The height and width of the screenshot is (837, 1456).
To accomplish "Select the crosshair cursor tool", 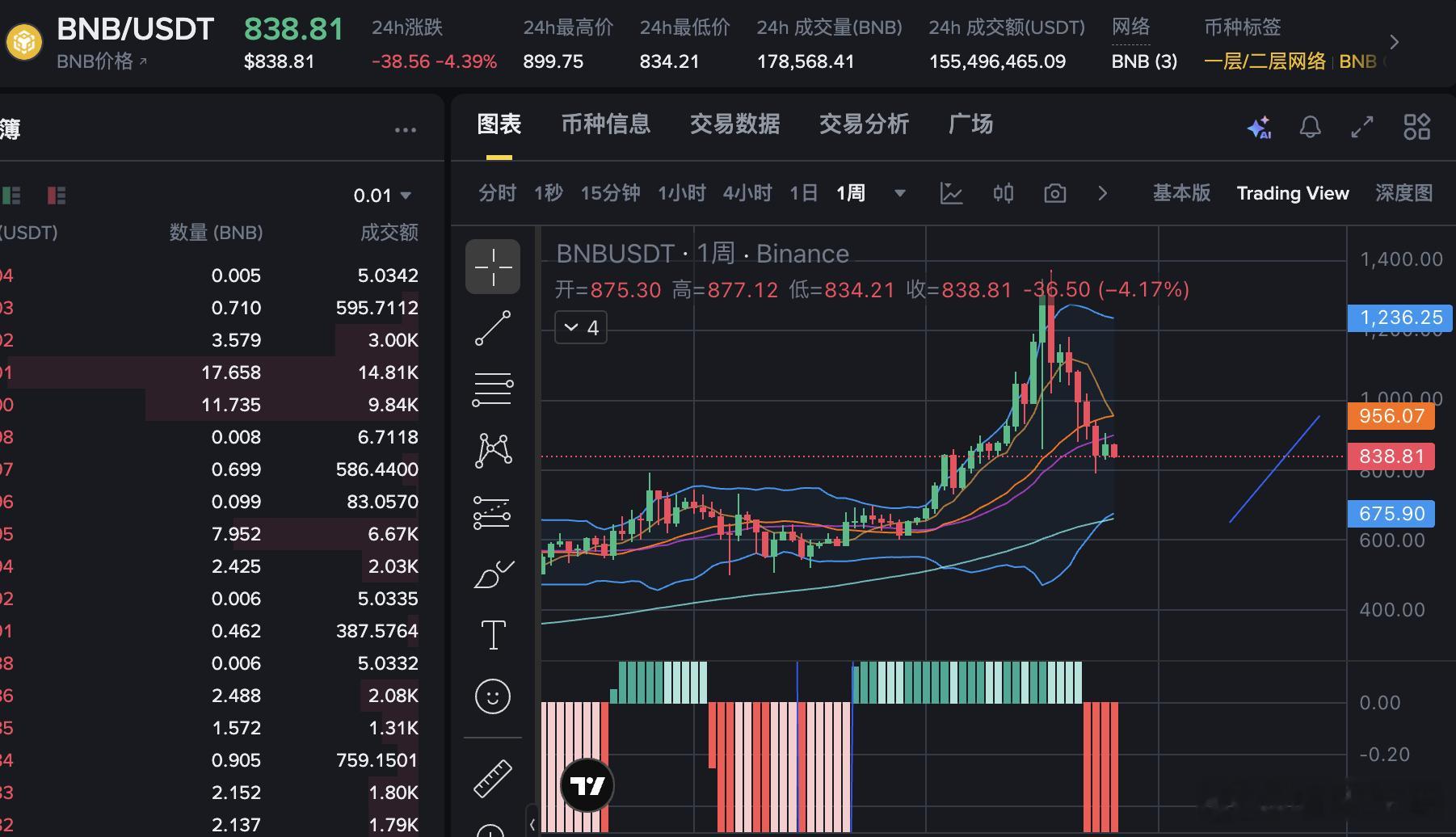I will tap(493, 267).
